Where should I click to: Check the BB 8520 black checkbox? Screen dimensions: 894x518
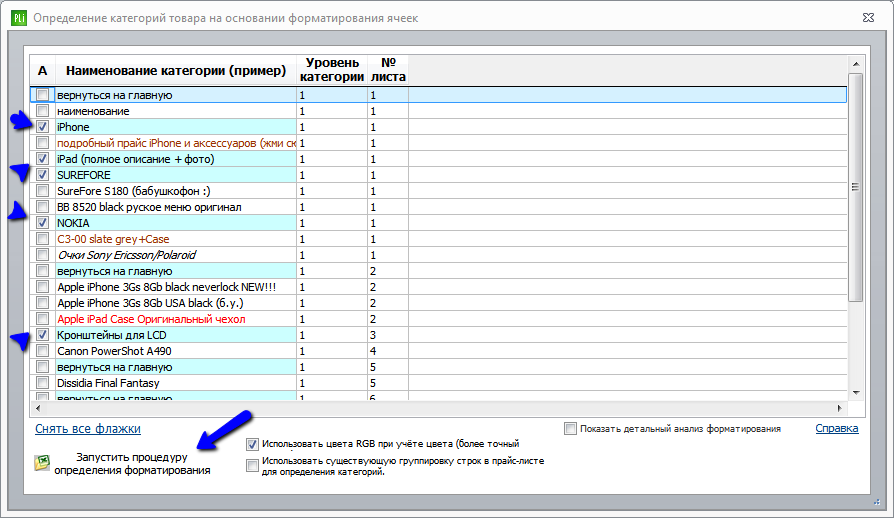tap(42, 206)
